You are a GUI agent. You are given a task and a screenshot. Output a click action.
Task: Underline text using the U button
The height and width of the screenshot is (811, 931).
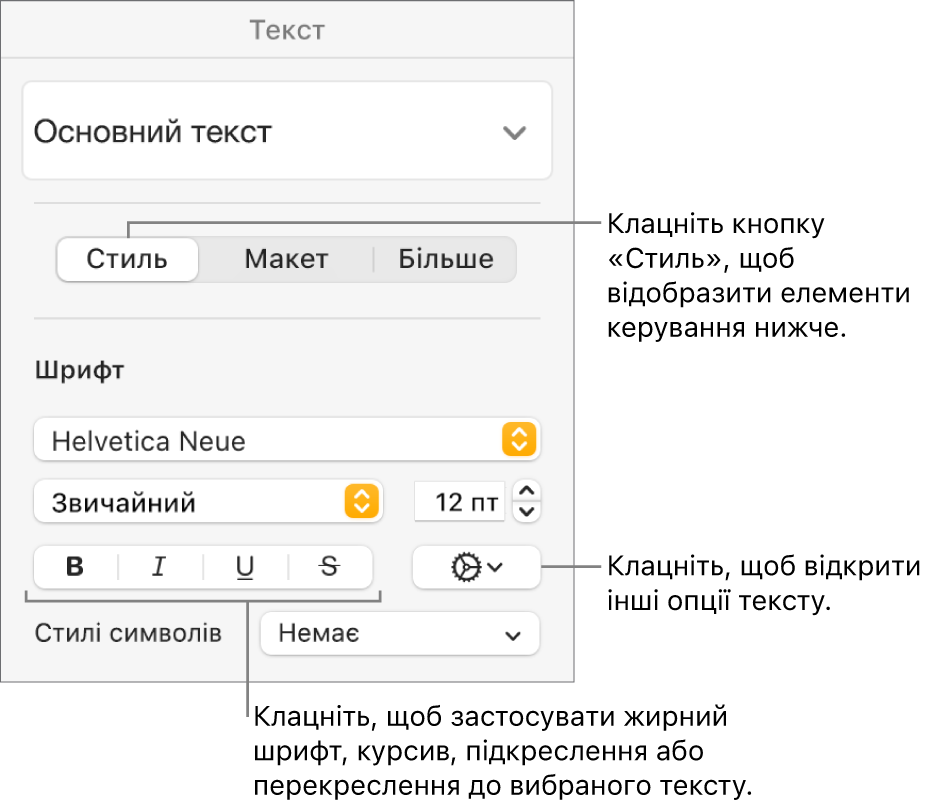pyautogui.click(x=245, y=567)
